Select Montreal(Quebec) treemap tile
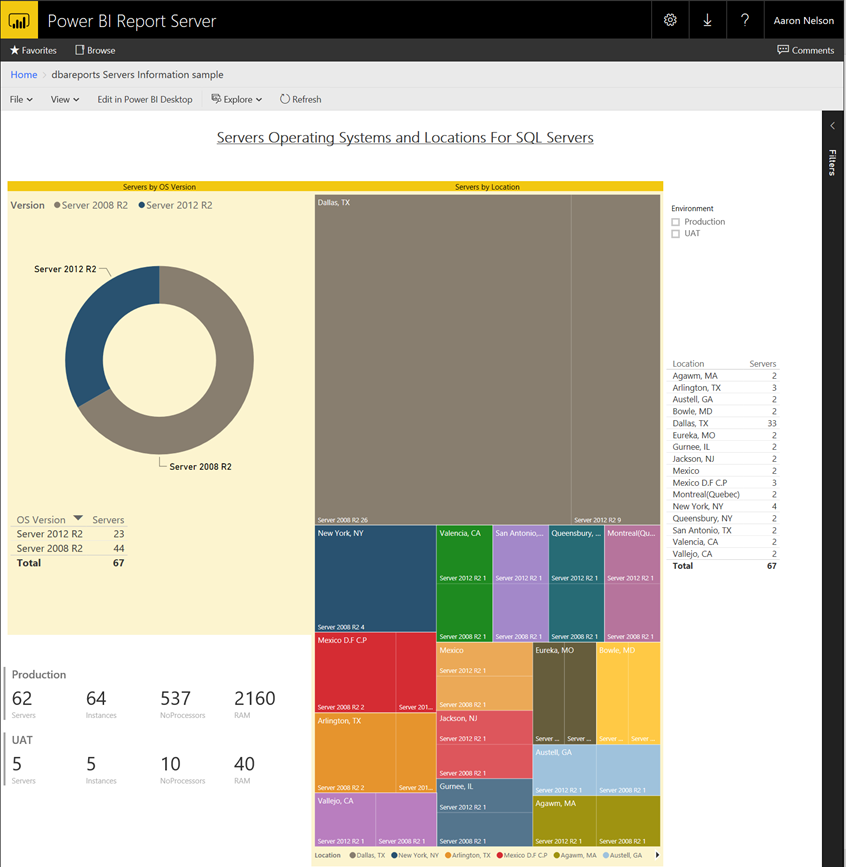Screen dimensions: 846x867 633,583
